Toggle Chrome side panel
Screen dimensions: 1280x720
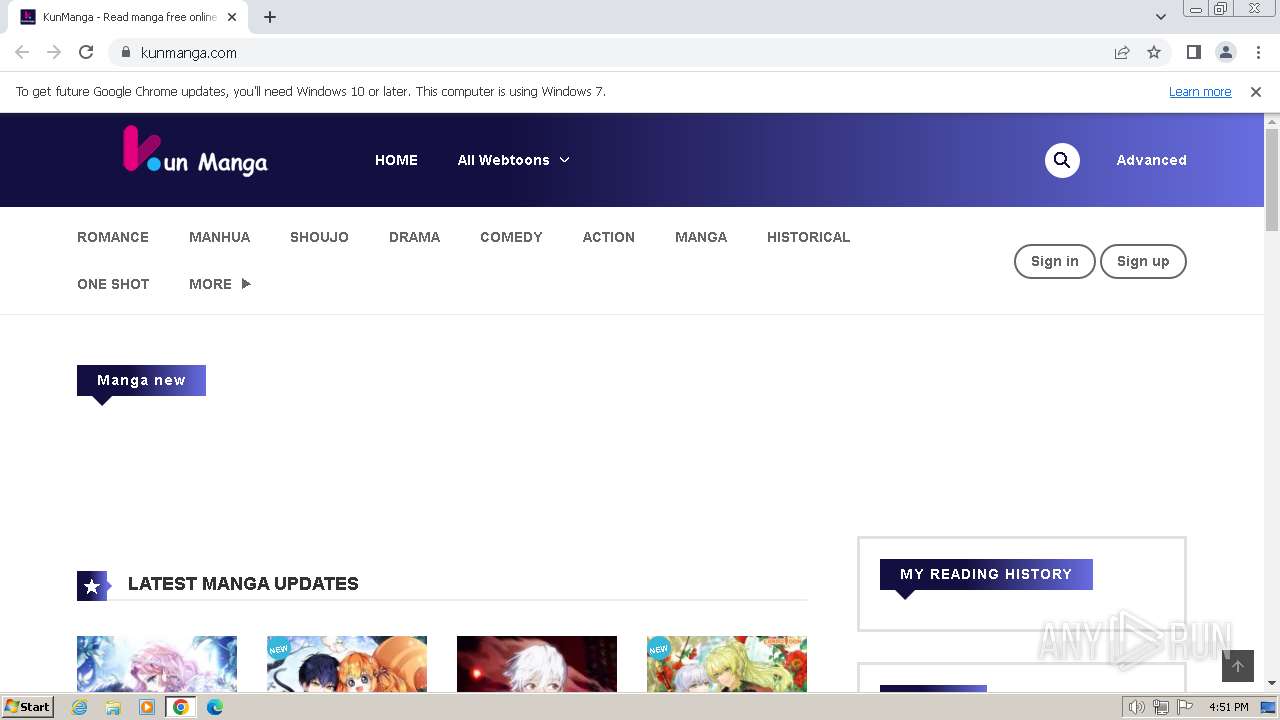(x=1193, y=52)
